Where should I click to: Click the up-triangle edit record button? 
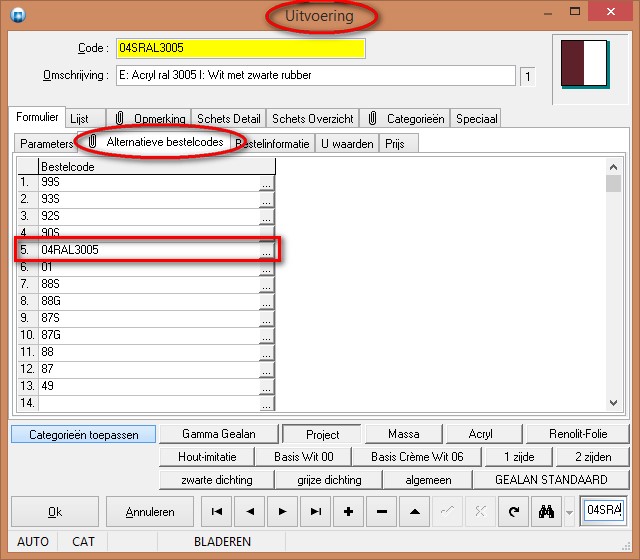pos(415,511)
